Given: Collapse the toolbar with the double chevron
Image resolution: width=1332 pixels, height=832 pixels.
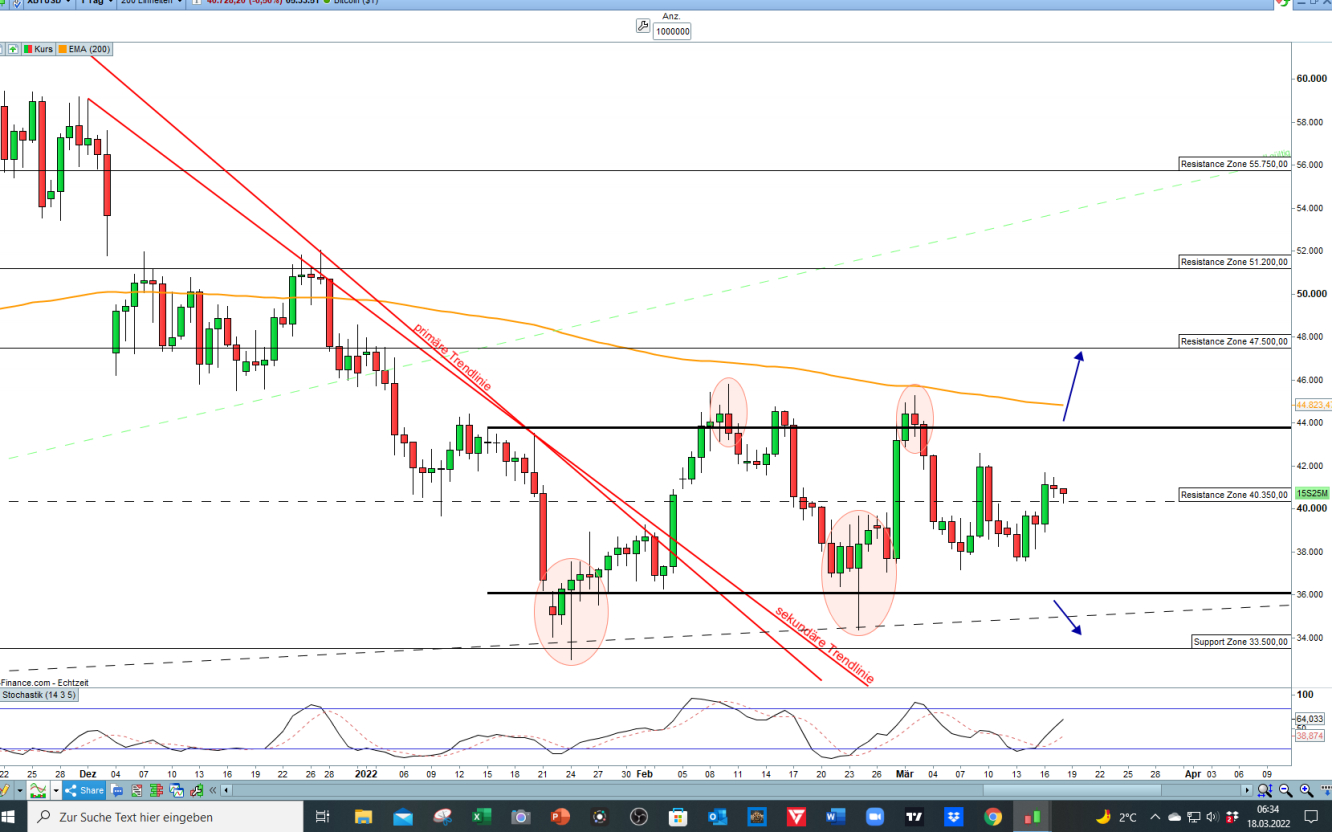Looking at the screenshot, I should pyautogui.click(x=212, y=790).
